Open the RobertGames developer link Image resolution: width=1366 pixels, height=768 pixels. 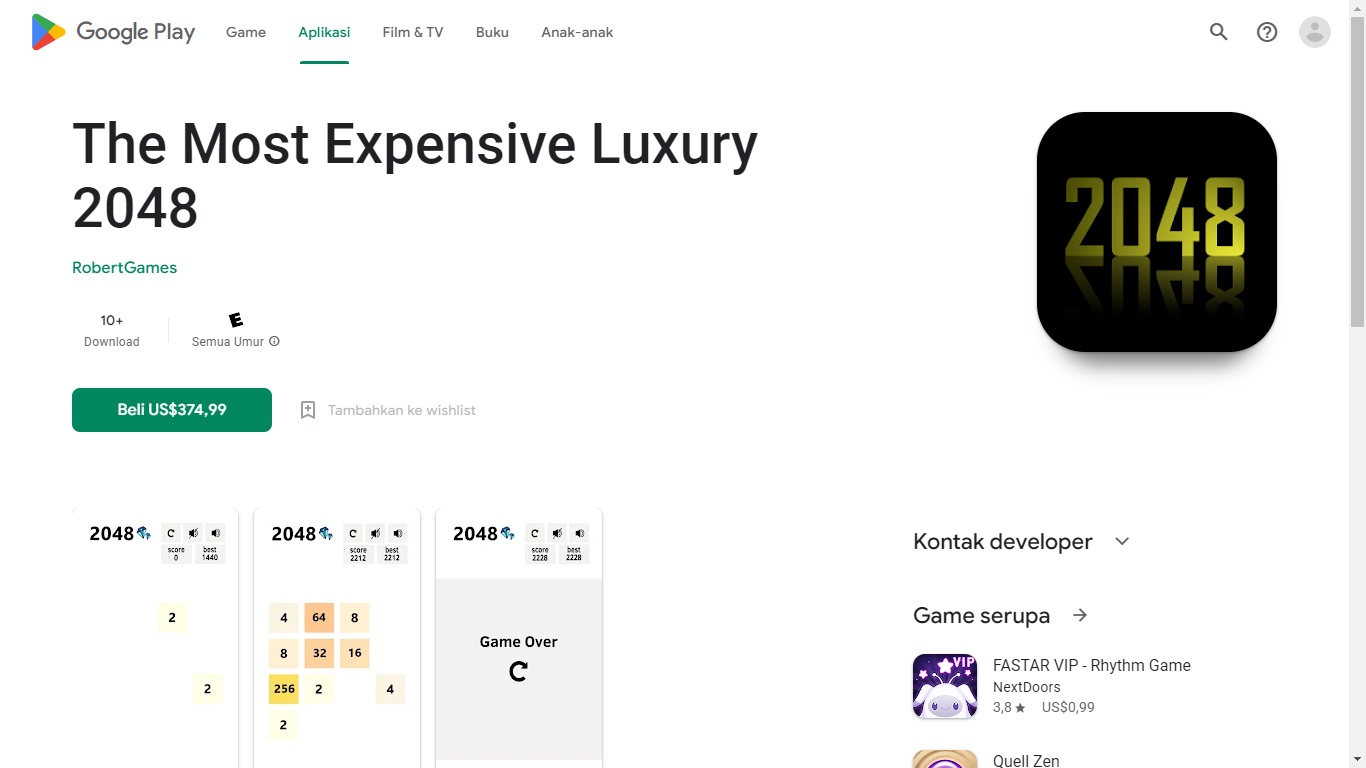[x=124, y=268]
